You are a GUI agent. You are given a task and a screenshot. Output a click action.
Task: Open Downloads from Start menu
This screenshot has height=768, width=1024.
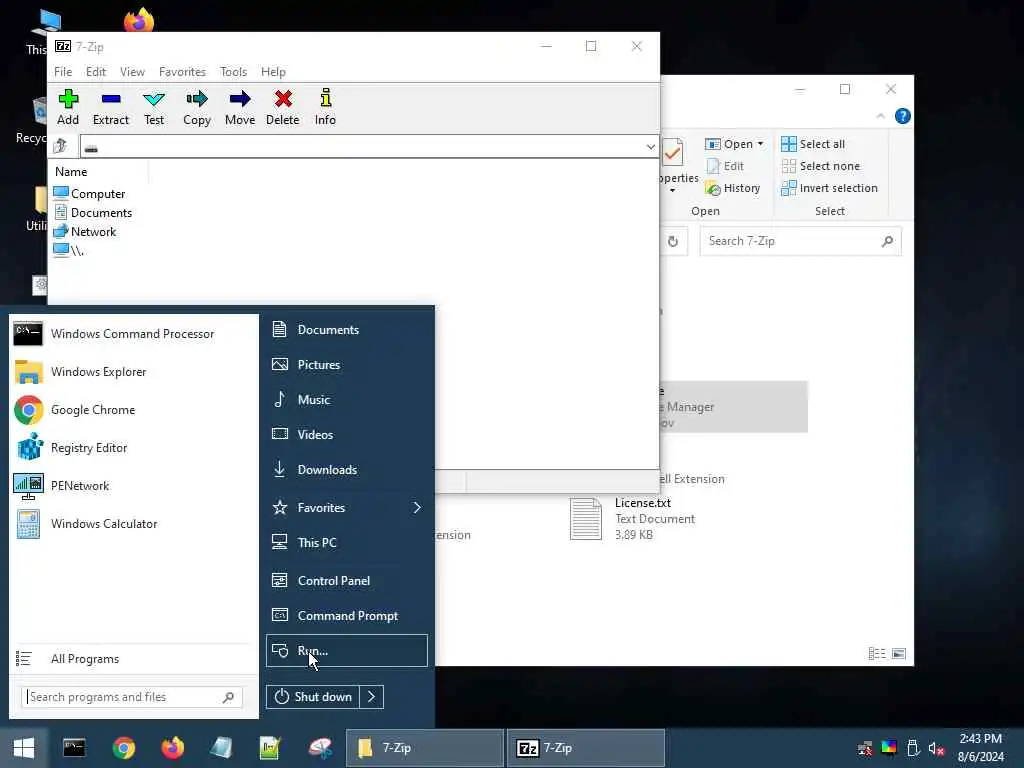346,470
